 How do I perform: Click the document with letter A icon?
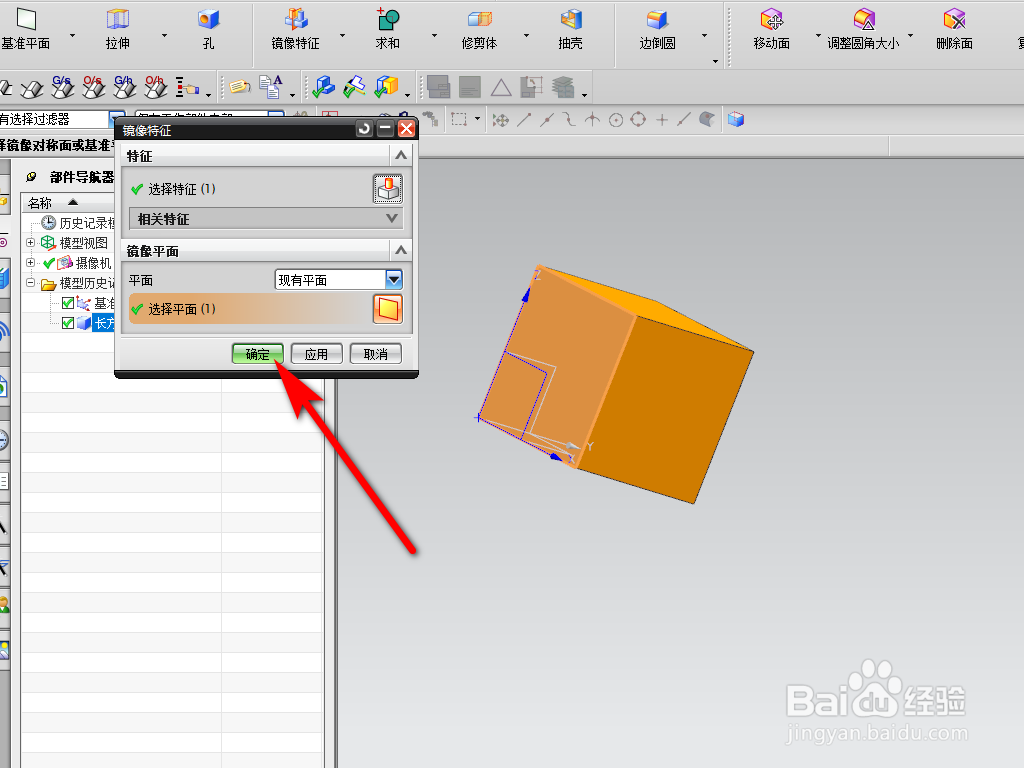click(x=270, y=86)
